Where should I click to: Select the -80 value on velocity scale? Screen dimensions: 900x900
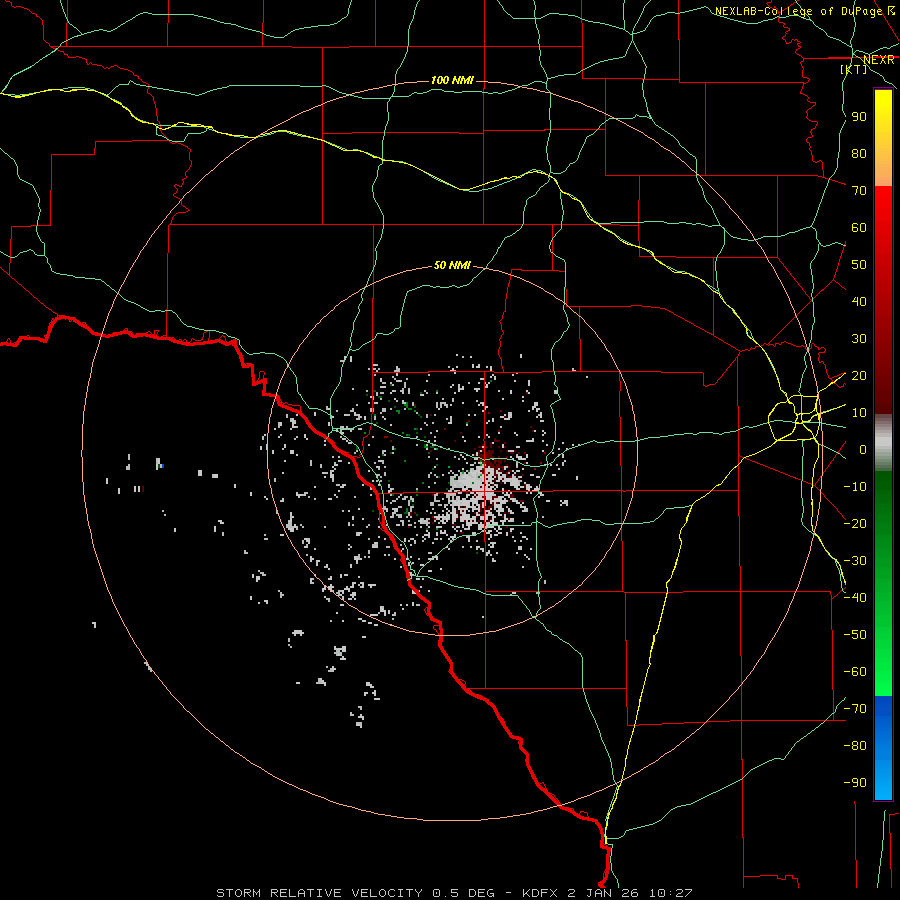pyautogui.click(x=855, y=746)
